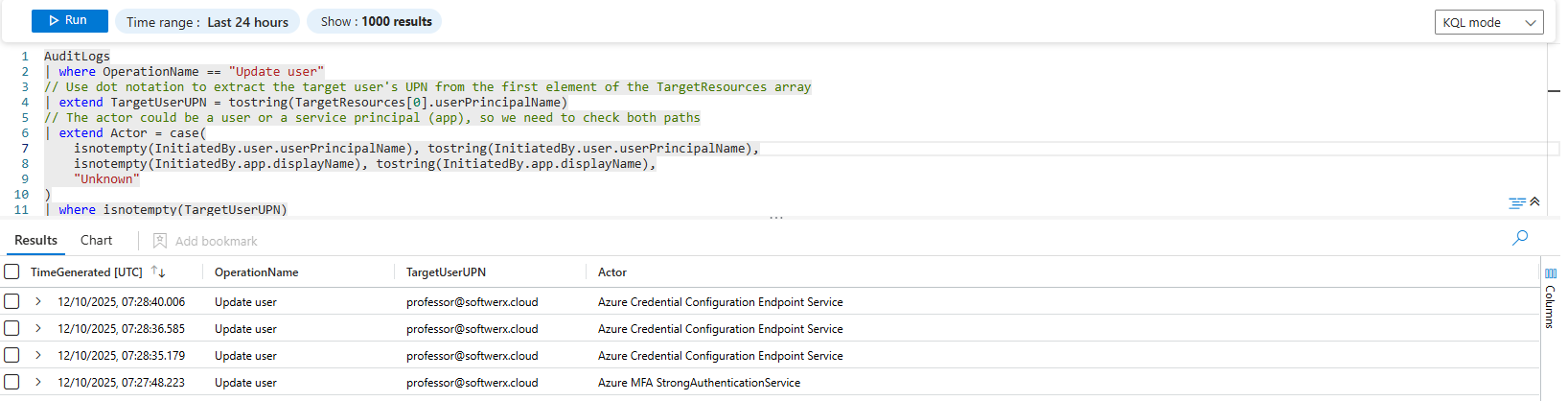Click the Actor column header

point(611,272)
